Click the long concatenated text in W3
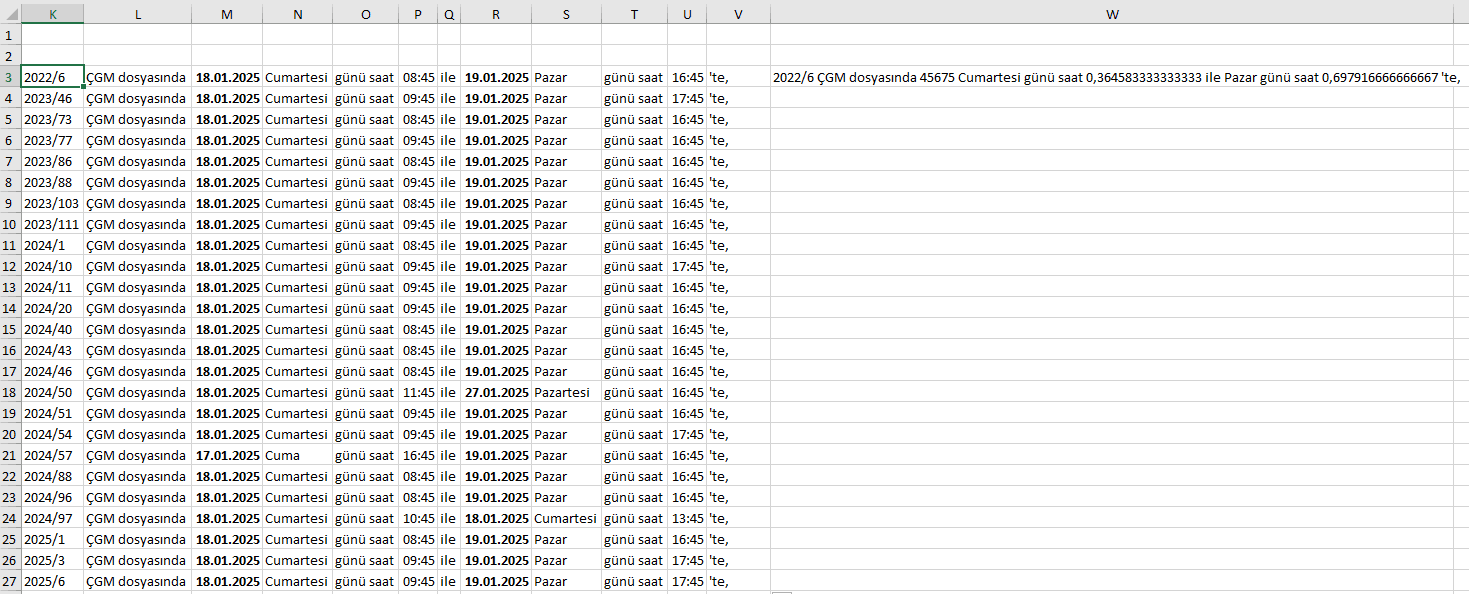 tap(1110, 78)
